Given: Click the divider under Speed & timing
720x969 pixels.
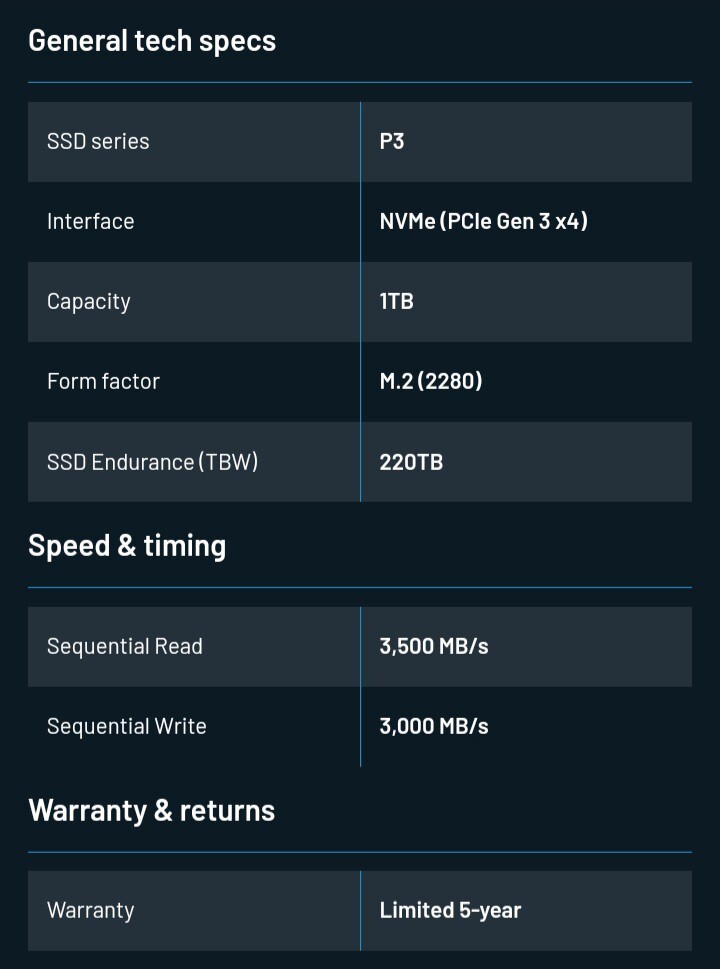Looking at the screenshot, I should pos(360,588).
